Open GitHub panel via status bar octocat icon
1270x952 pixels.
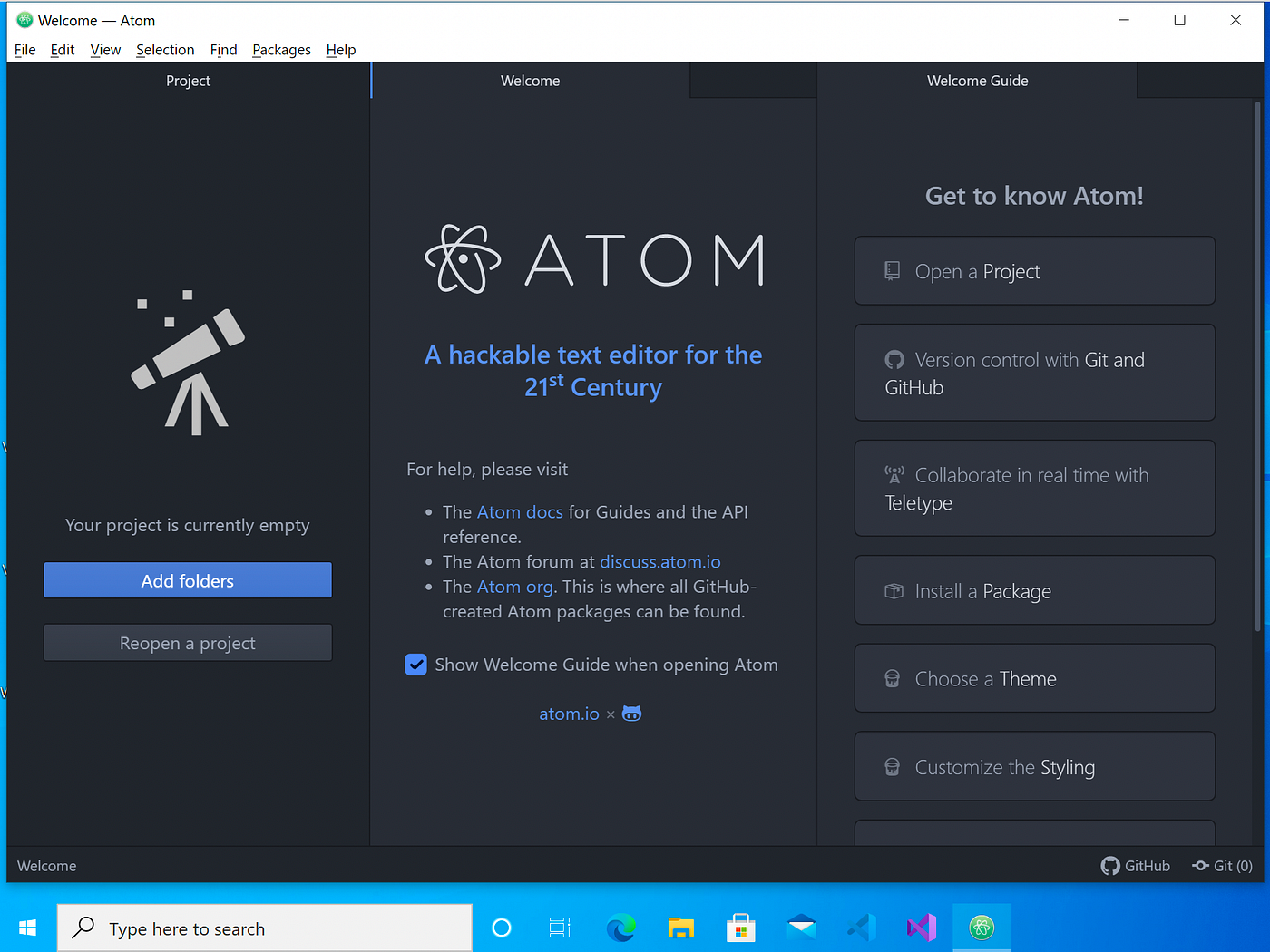(x=1110, y=866)
